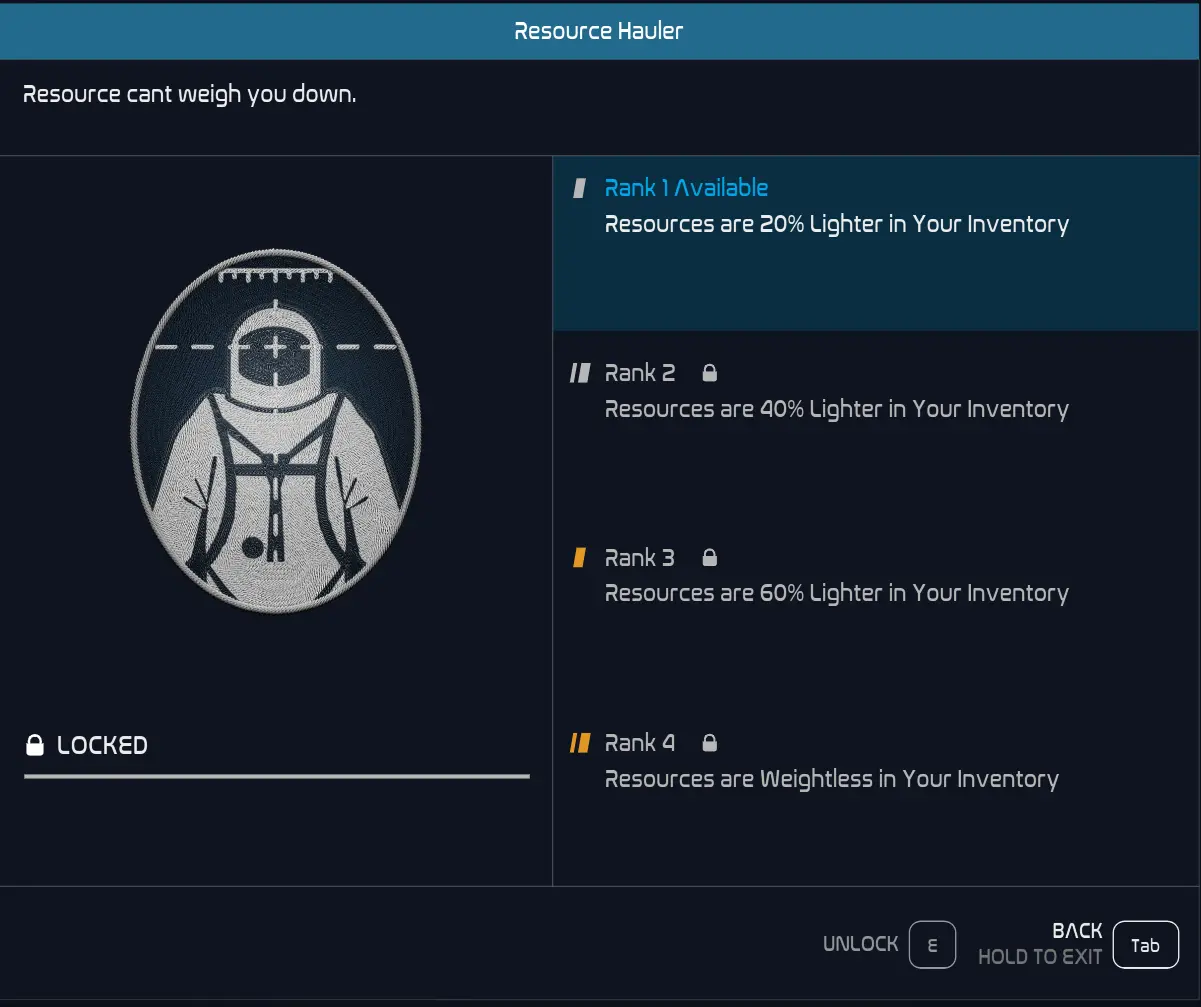Click the HOLD TO EXIT label
Viewport: 1201px width, 1007px height.
pos(1040,957)
